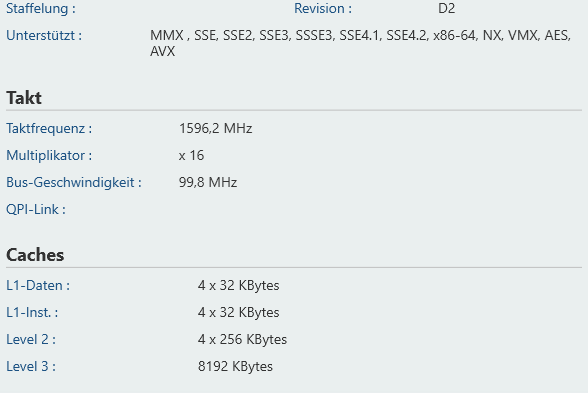Select the D2 revision value
Image resolution: width=588 pixels, height=393 pixels.
click(446, 9)
